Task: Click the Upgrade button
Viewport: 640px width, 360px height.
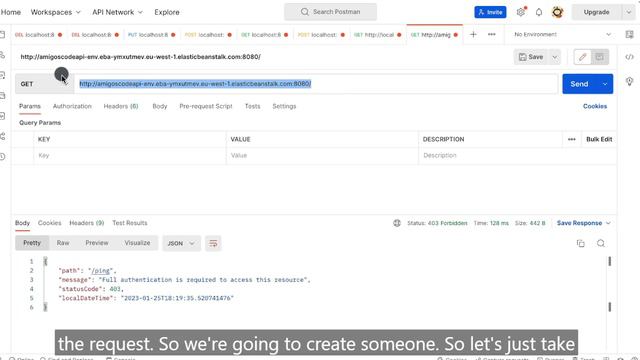Action: tap(596, 12)
